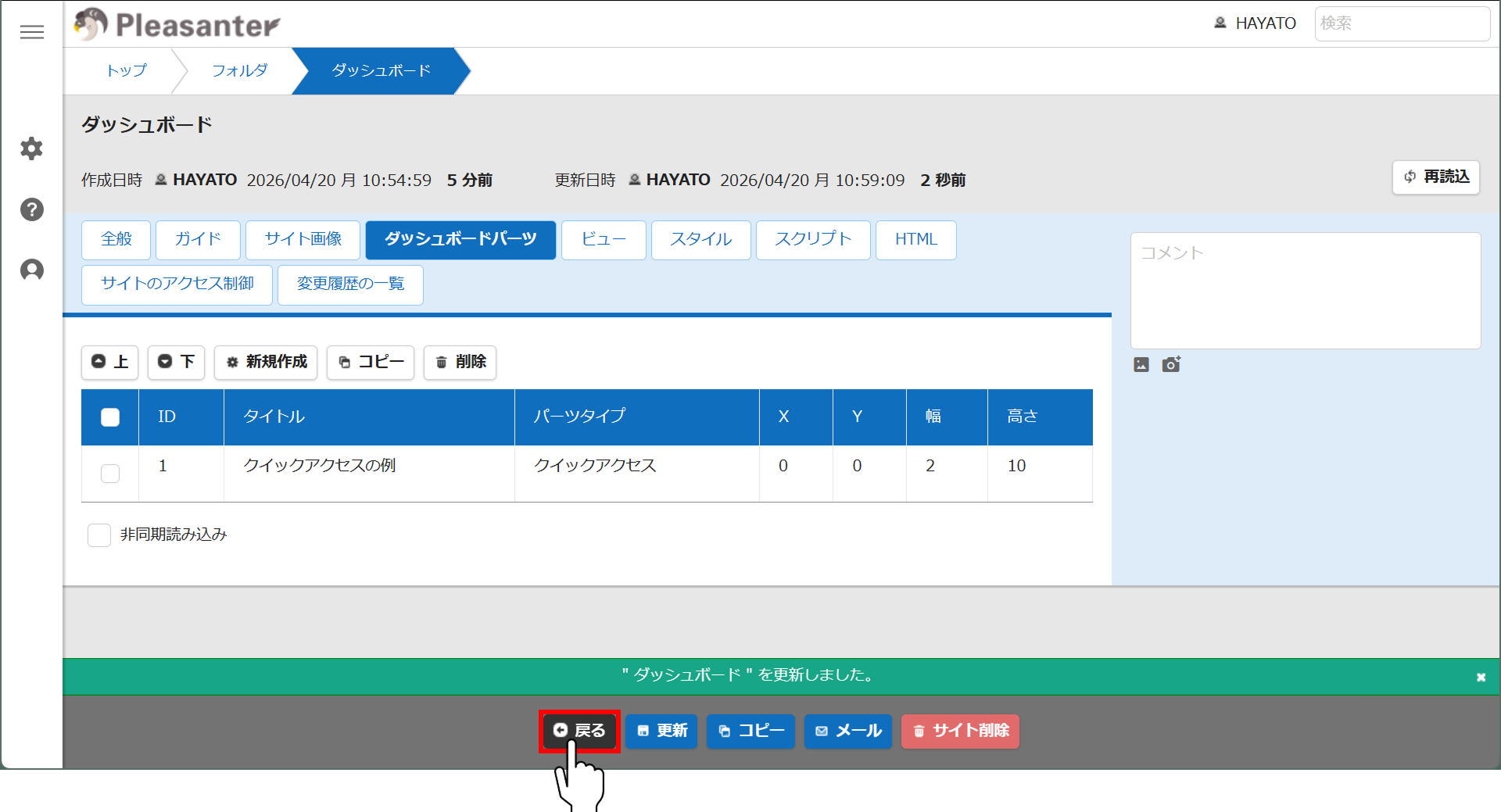Focus the コメント text area
Viewport: 1501px width, 812px height.
click(x=1306, y=291)
